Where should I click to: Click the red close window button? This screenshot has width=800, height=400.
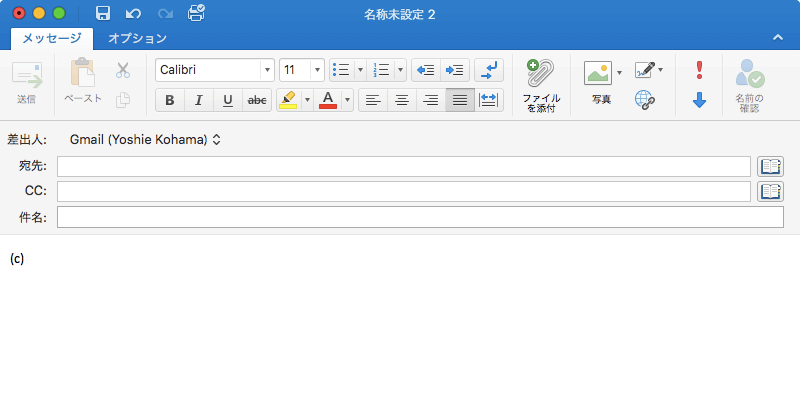19,13
